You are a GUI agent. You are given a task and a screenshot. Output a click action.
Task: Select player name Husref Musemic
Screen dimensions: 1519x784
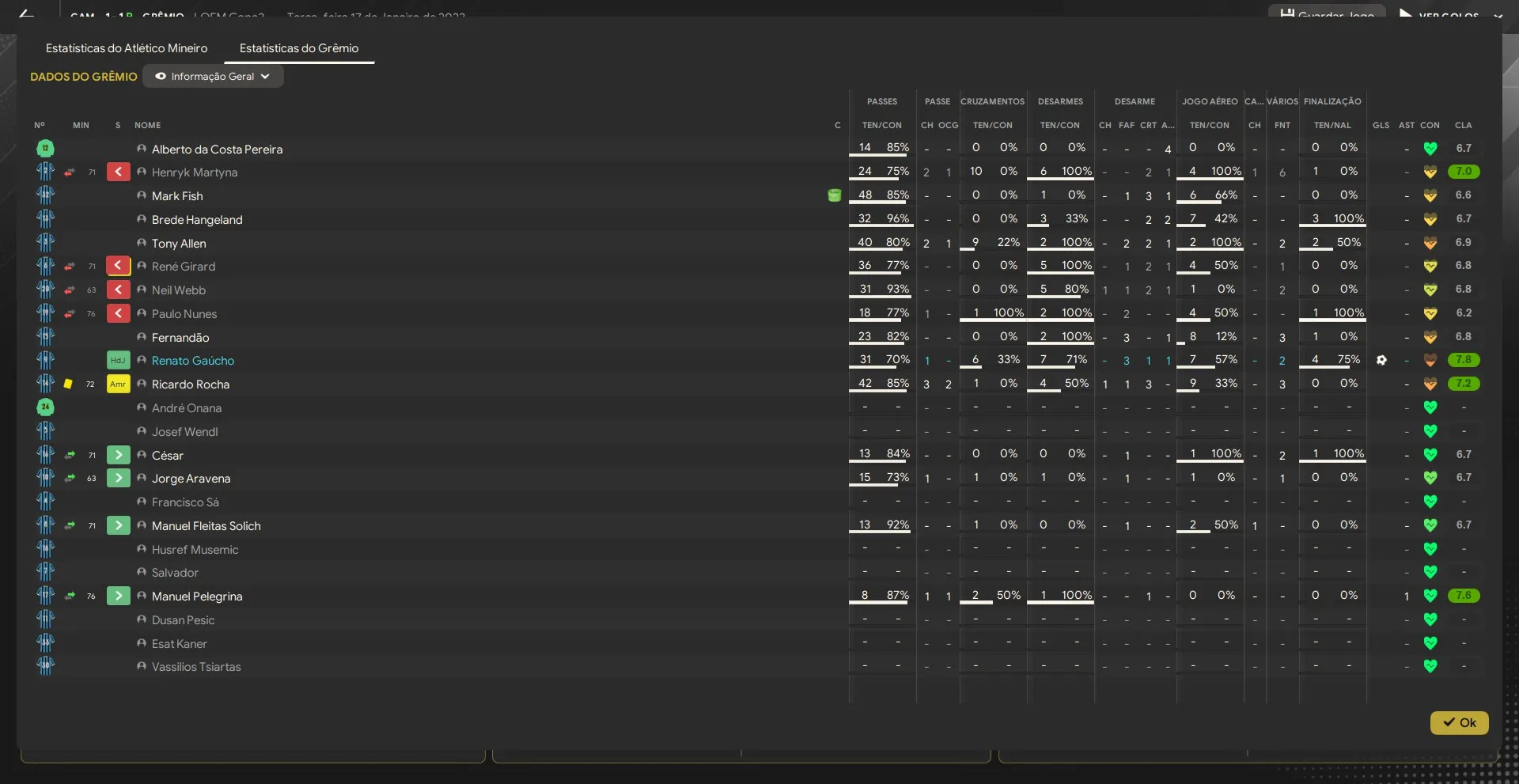point(195,550)
